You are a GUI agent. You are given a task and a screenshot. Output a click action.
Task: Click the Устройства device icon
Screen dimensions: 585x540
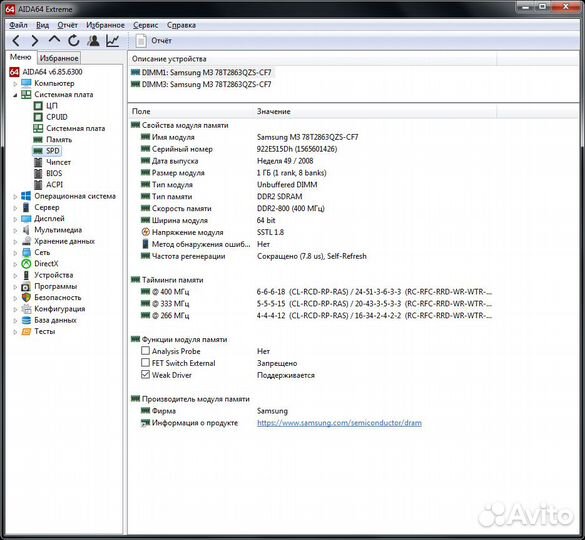pyautogui.click(x=26, y=275)
